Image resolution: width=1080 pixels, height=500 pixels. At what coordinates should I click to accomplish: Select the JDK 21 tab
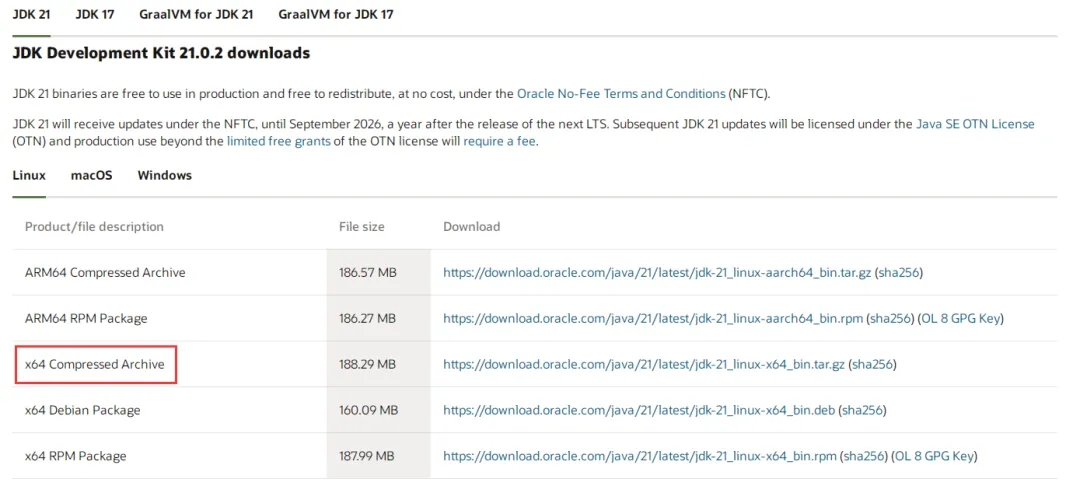pos(31,15)
